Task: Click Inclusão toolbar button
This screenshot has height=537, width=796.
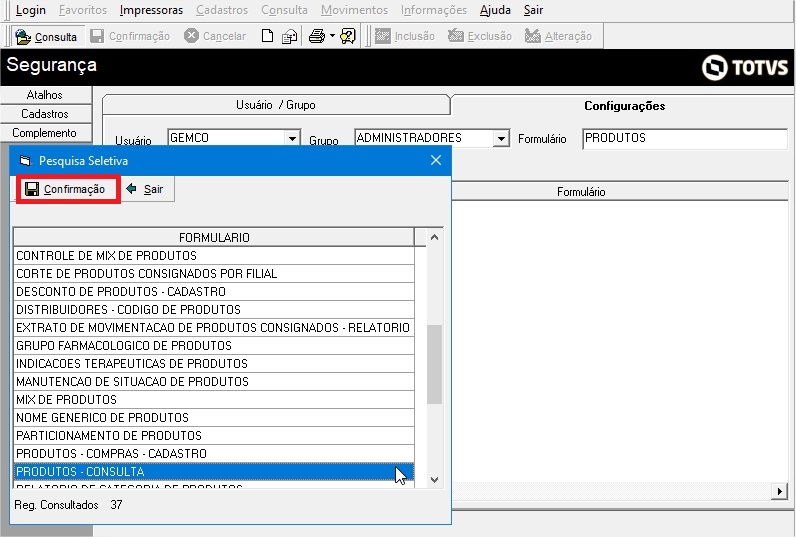Action: pos(405,36)
